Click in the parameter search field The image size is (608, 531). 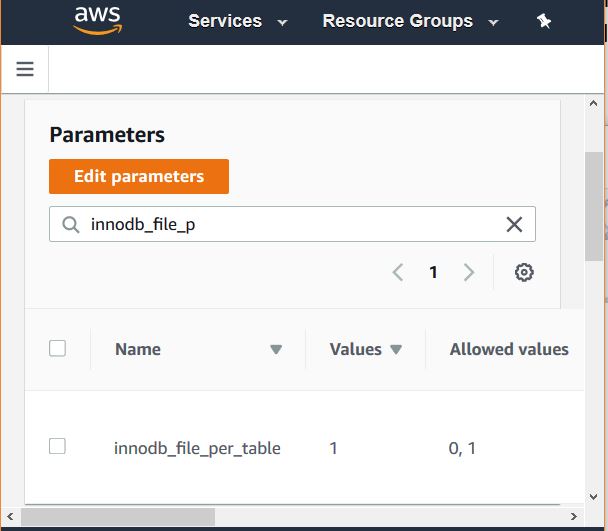point(290,225)
